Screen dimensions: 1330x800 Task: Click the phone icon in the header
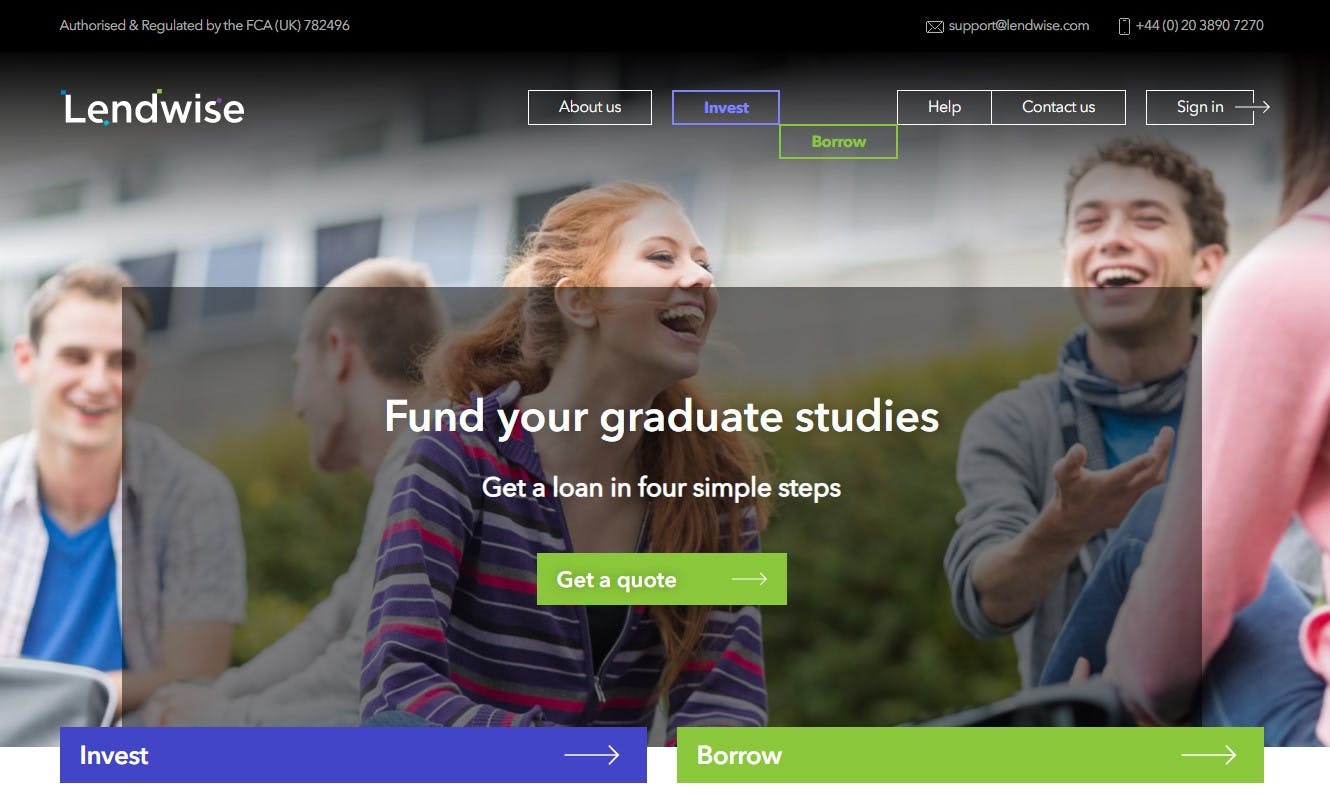[1124, 26]
